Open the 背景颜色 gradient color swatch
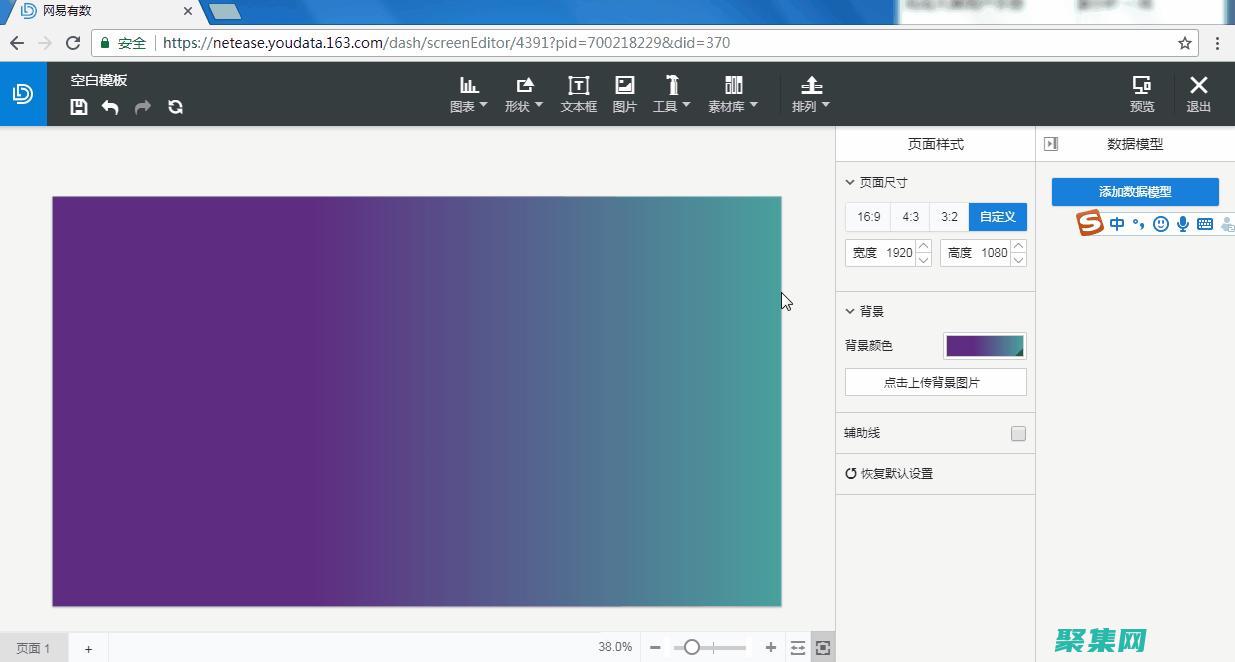Image resolution: width=1235 pixels, height=662 pixels. [x=984, y=345]
